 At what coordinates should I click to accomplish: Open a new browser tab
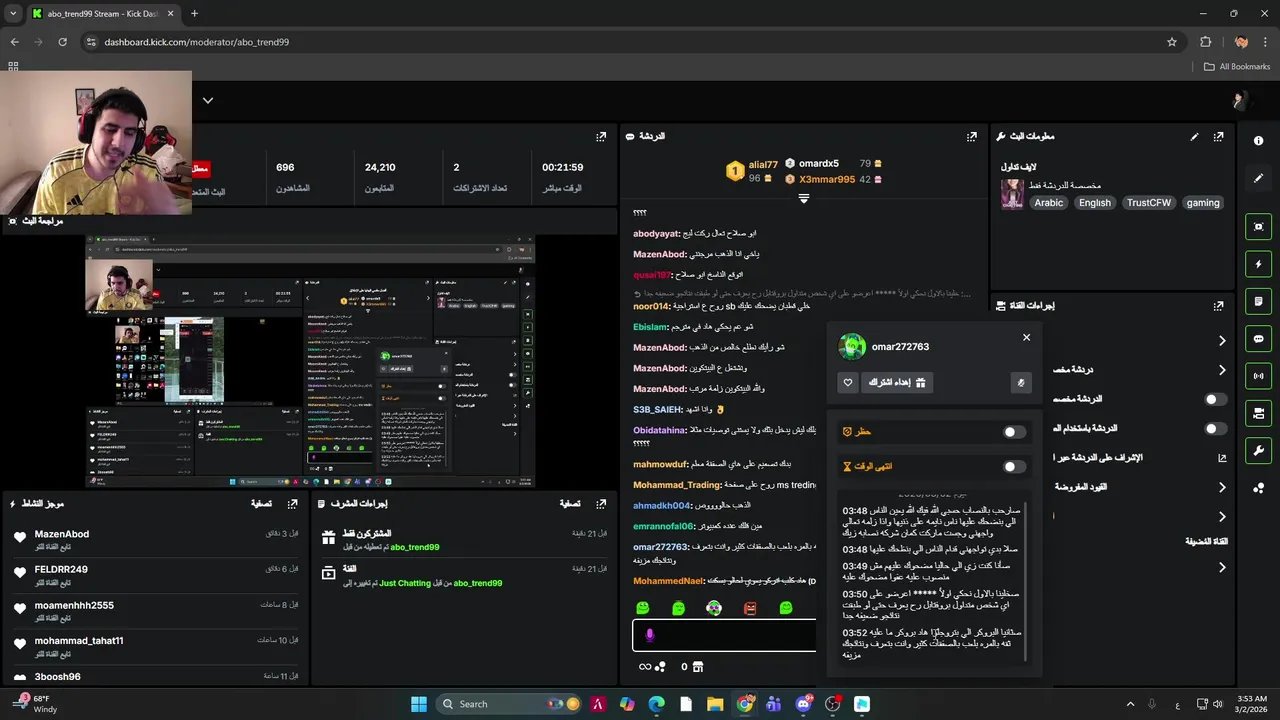click(x=194, y=14)
